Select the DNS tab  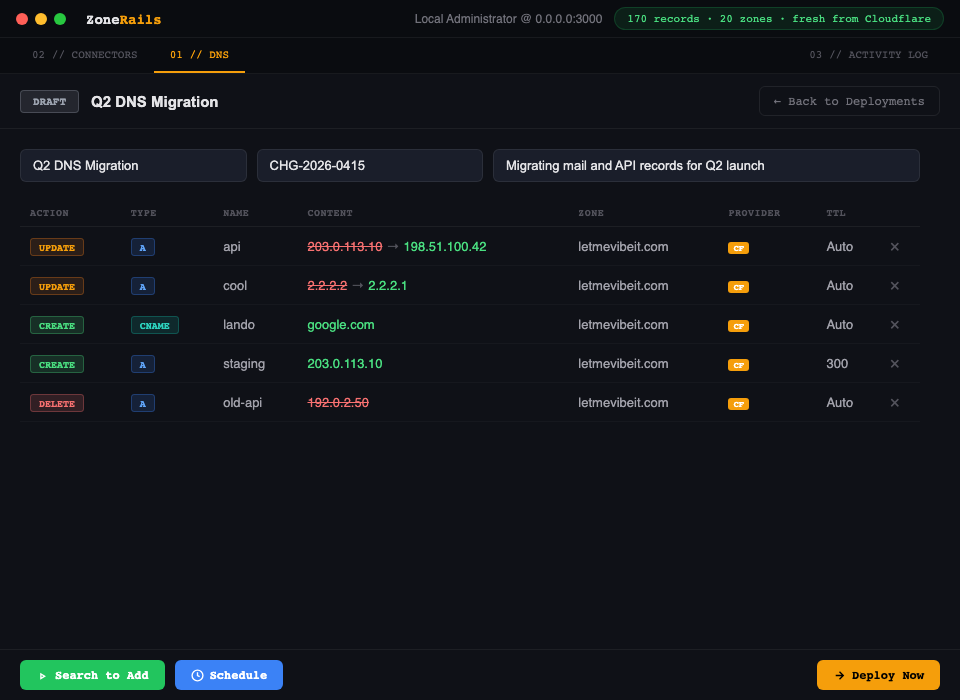coord(199,55)
